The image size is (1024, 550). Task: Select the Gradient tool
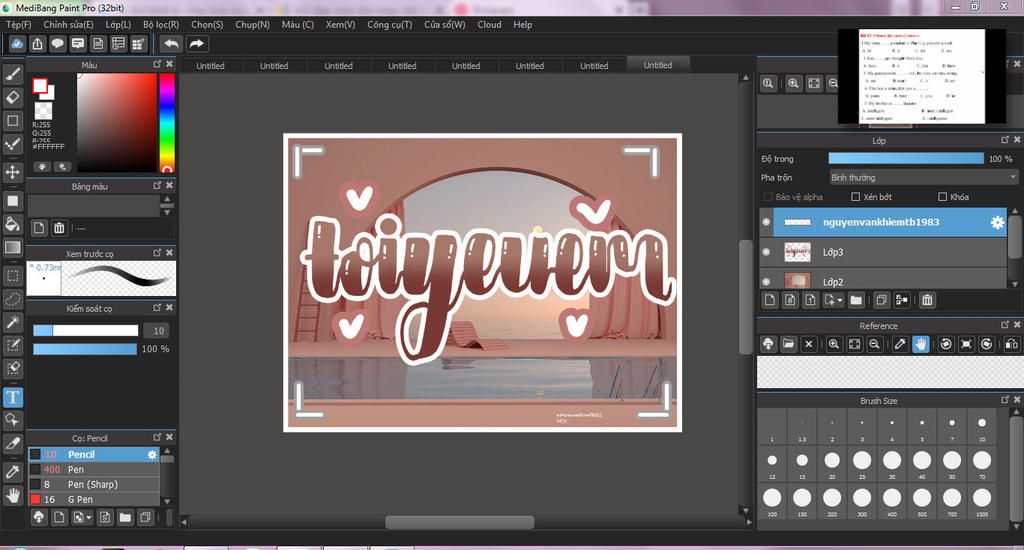tap(12, 248)
